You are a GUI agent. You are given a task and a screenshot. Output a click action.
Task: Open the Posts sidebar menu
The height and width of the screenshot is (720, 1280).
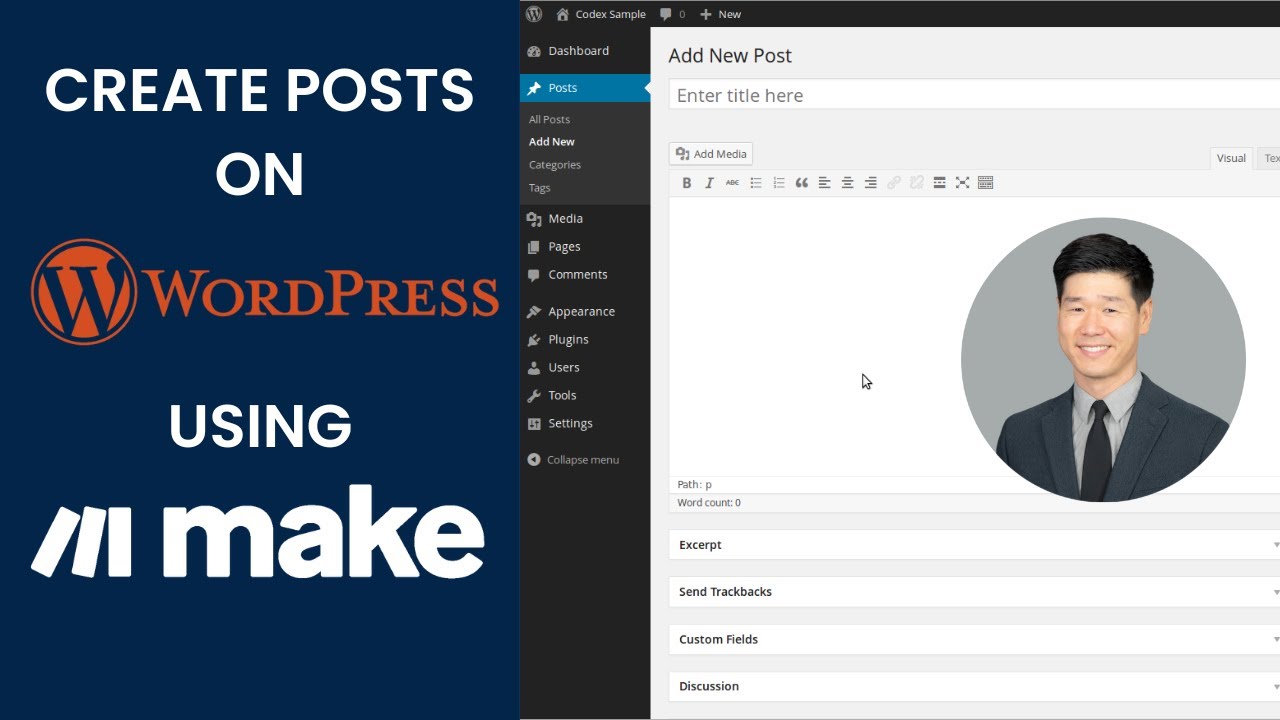point(585,88)
